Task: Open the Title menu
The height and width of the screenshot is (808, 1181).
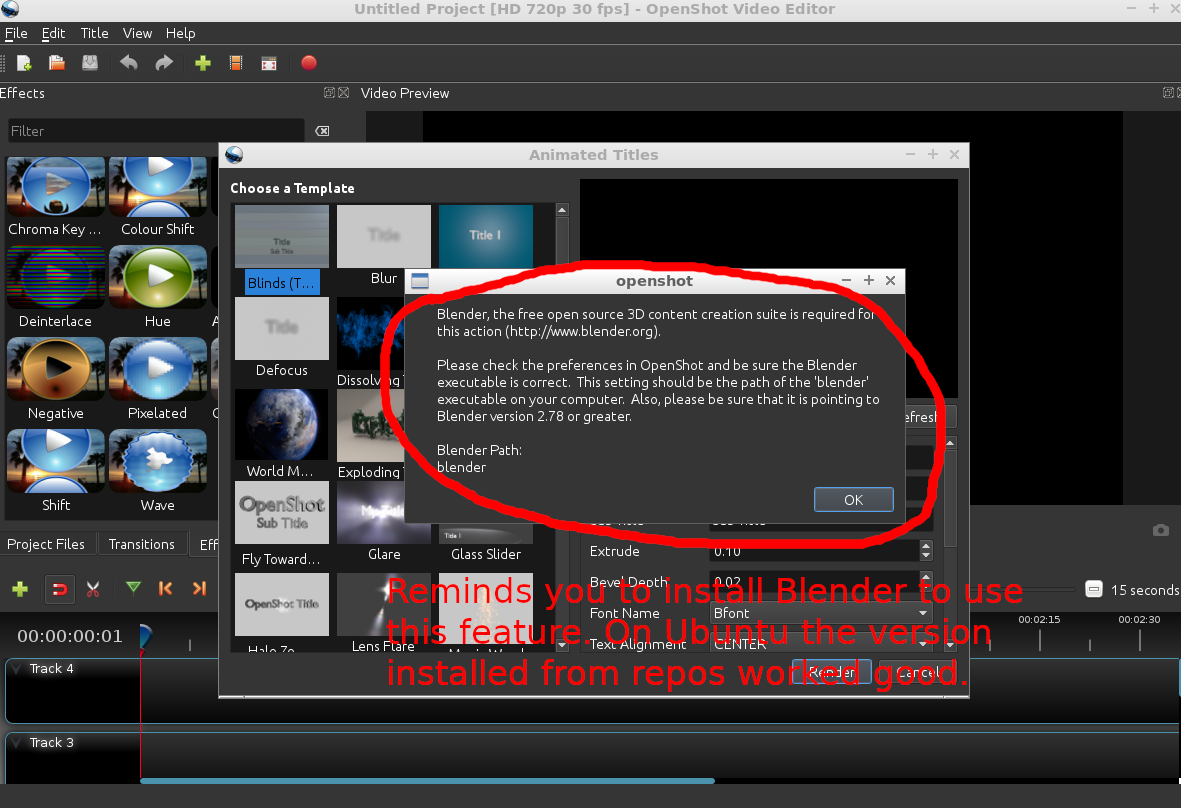Action: tap(94, 33)
